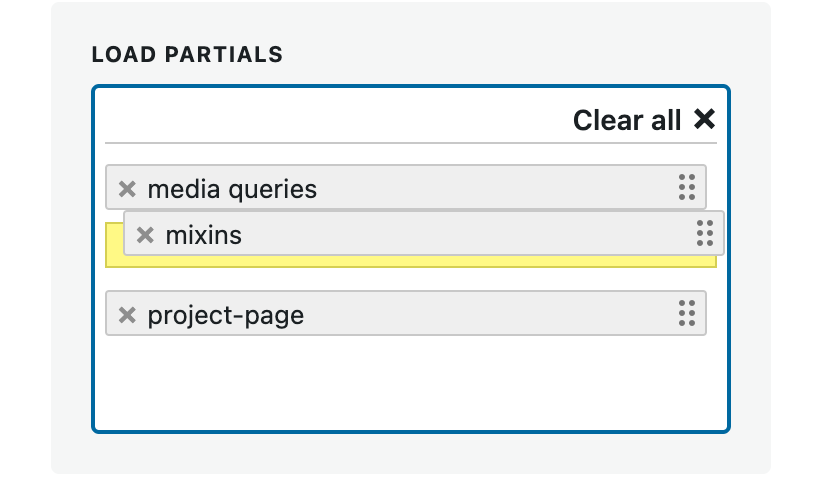The image size is (815, 483).
Task: Remove the project-page partial
Action: click(x=127, y=315)
